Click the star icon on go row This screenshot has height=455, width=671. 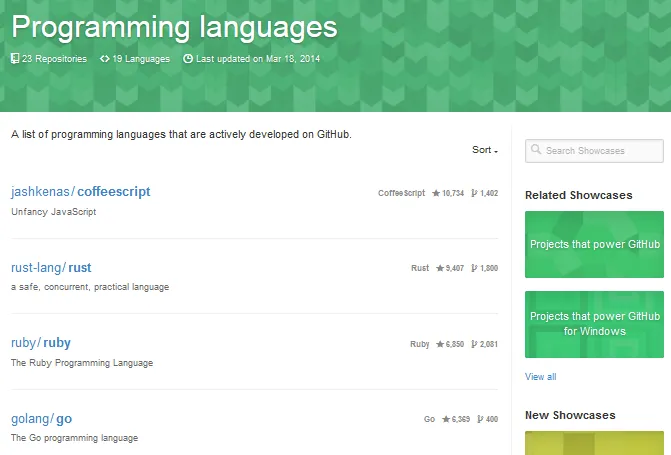point(446,419)
